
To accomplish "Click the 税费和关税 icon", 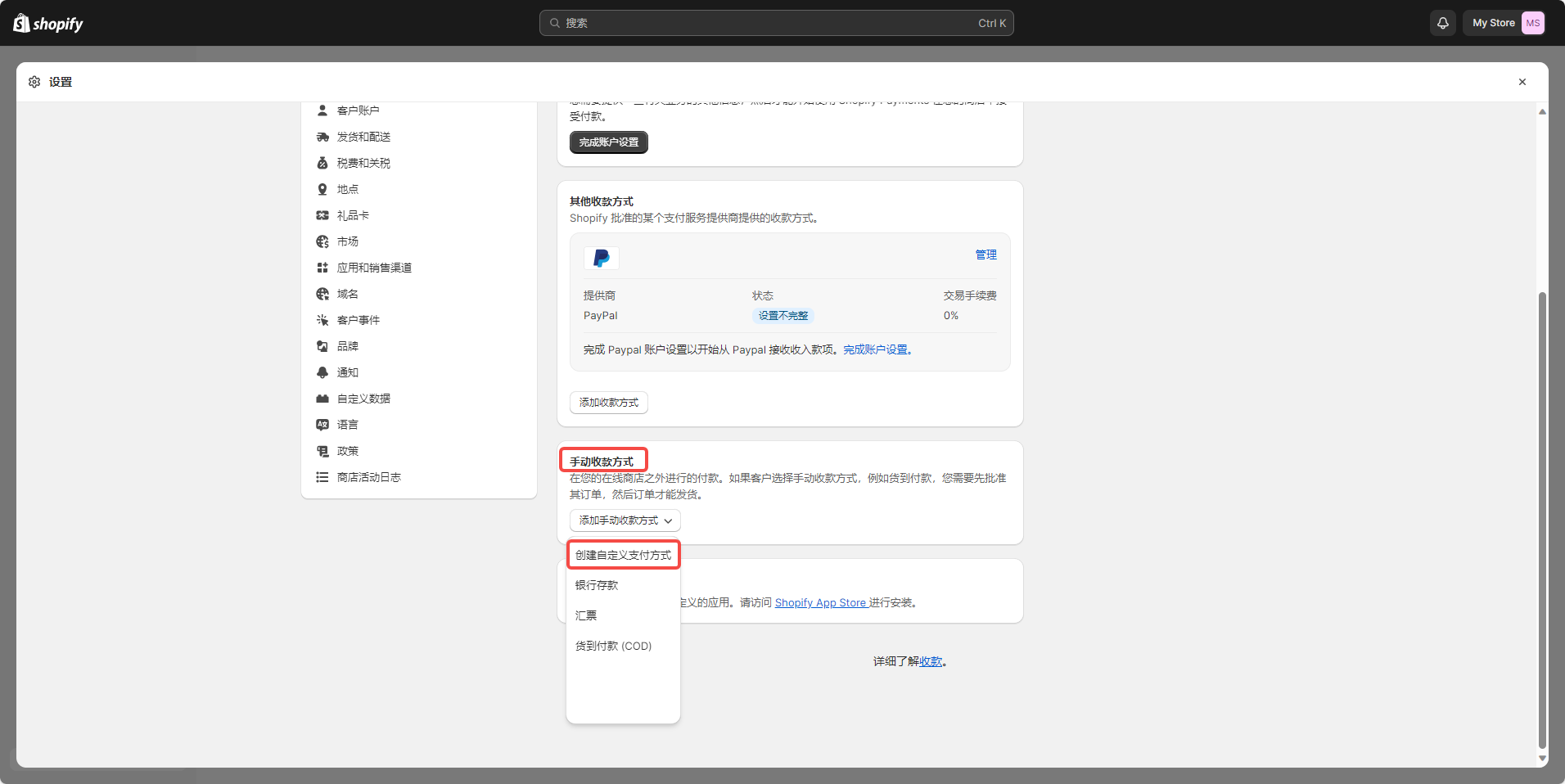I will [x=322, y=163].
